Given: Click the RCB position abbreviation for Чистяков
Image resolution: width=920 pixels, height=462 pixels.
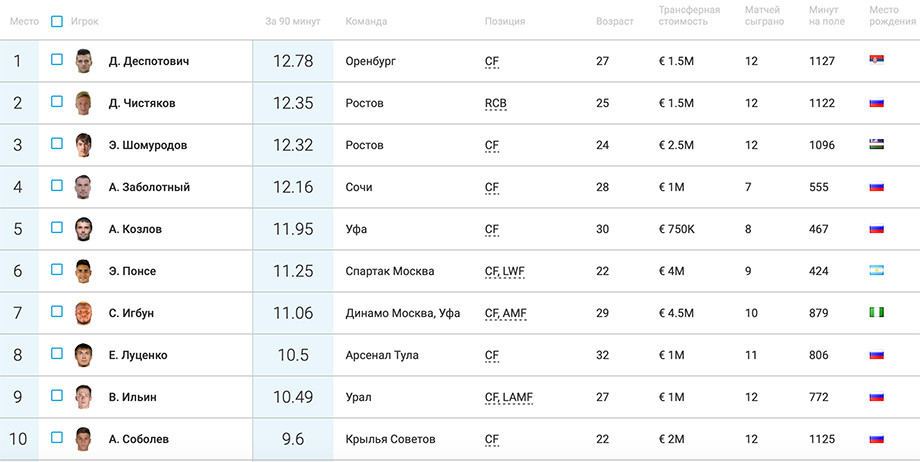Looking at the screenshot, I should pos(496,103).
